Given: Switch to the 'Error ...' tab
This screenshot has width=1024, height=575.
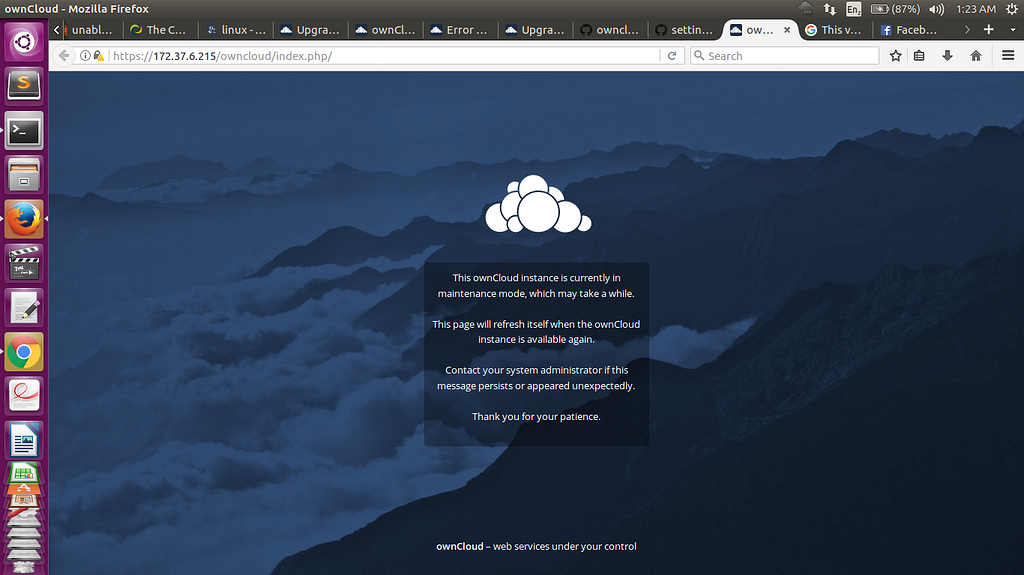Looking at the screenshot, I should [x=460, y=29].
